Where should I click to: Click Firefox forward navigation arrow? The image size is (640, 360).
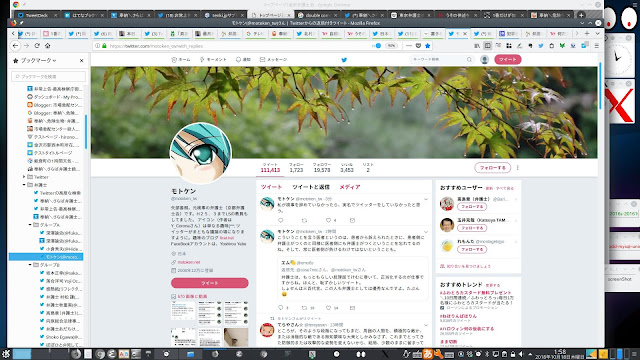pyautogui.click(x=27, y=46)
